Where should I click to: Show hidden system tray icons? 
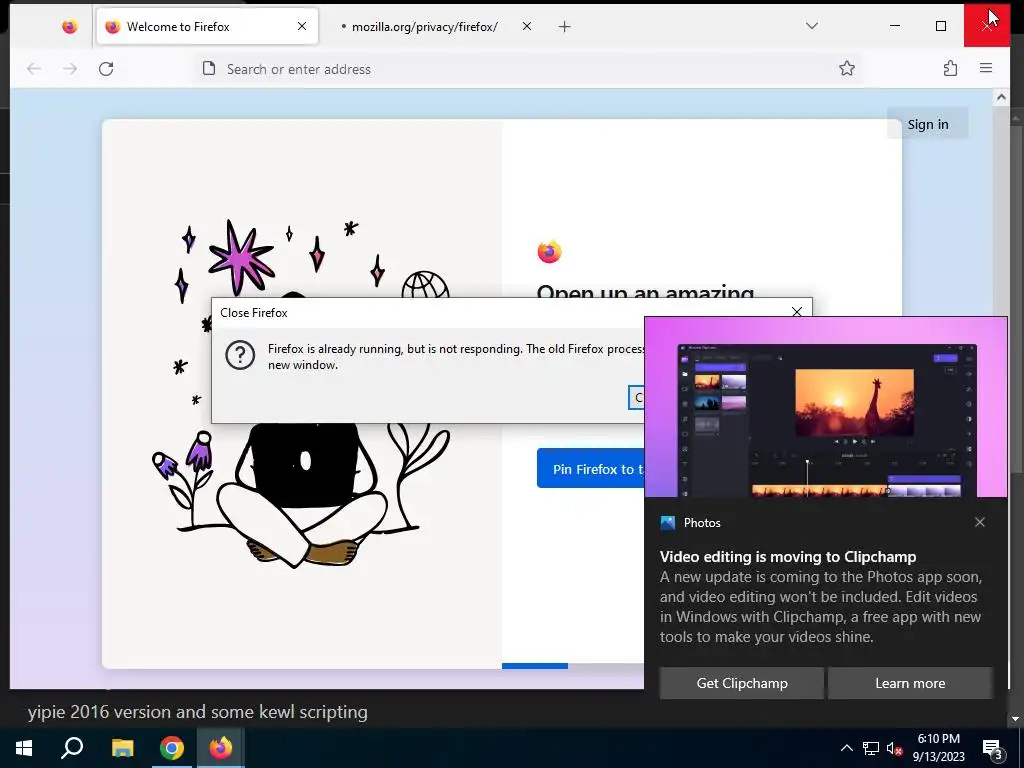846,748
